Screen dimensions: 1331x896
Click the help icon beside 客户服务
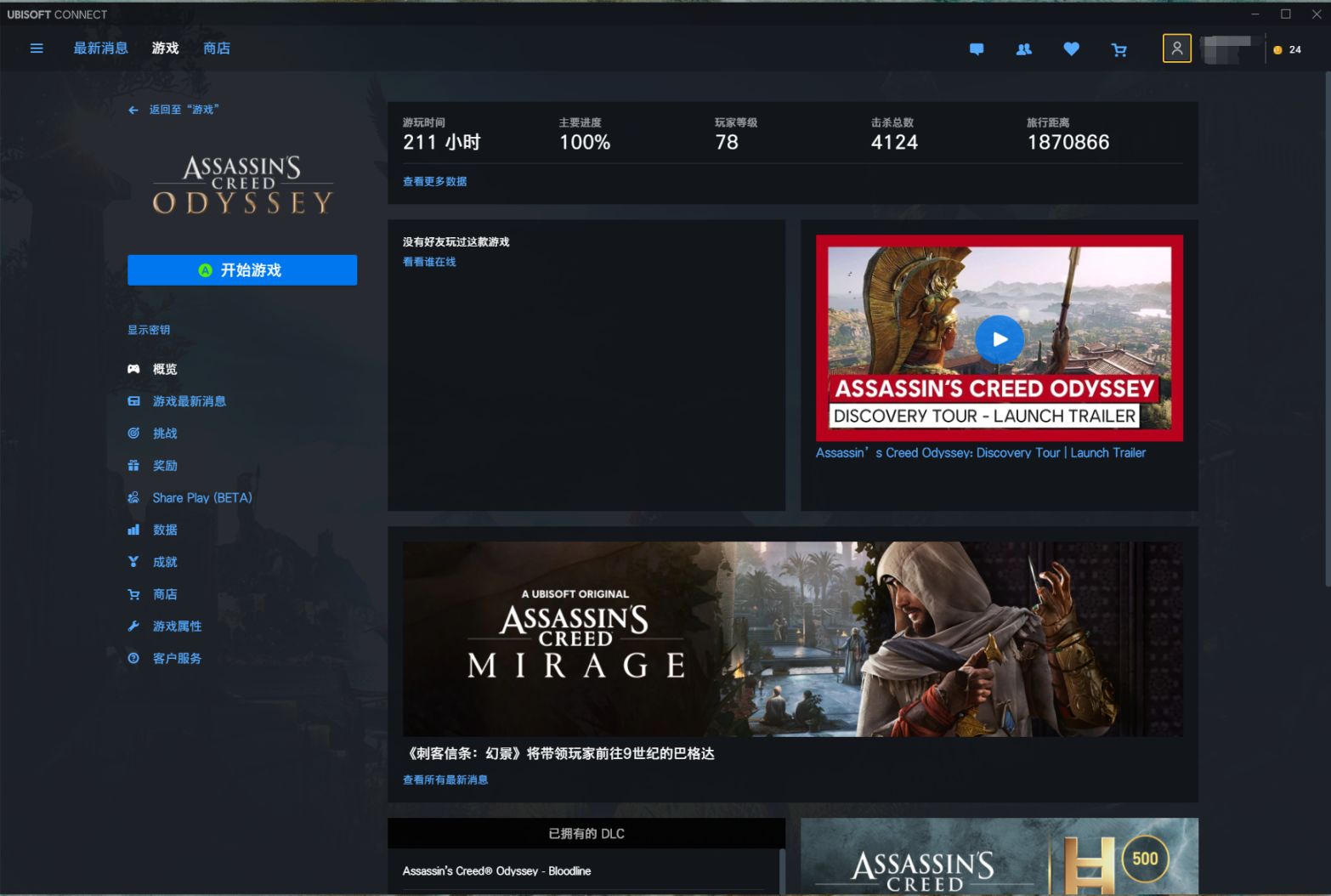click(x=133, y=658)
